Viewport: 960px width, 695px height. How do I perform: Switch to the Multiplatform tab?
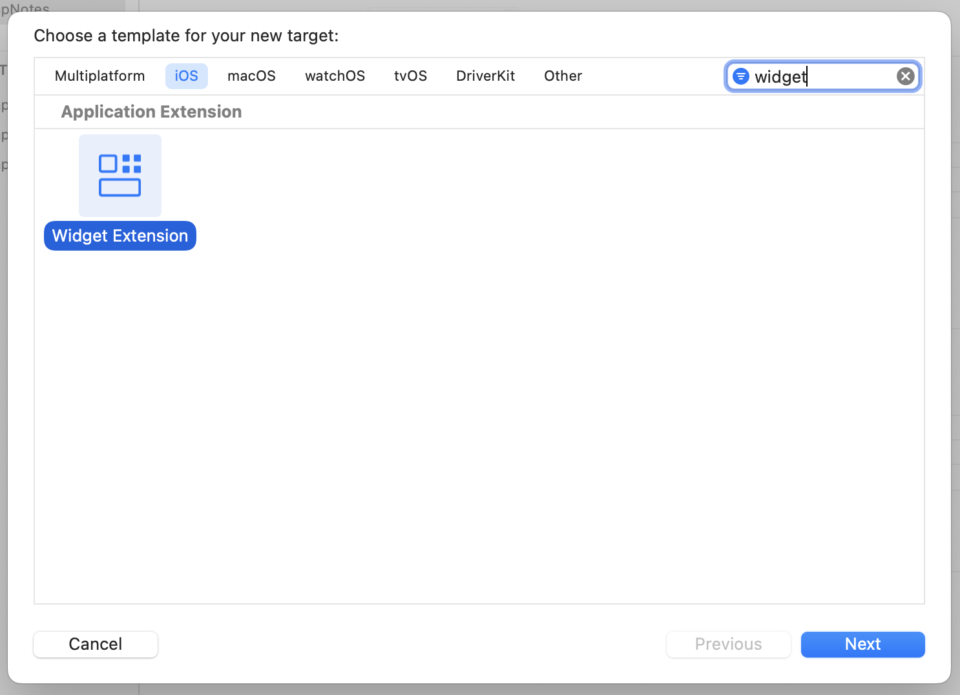point(99,75)
